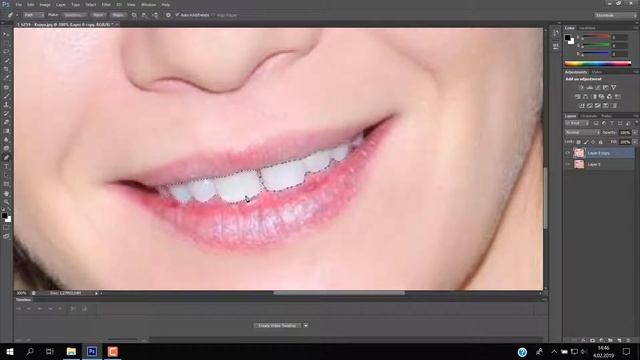This screenshot has width=640, height=360.
Task: Add an Invert adjustment
Action: coord(582,106)
